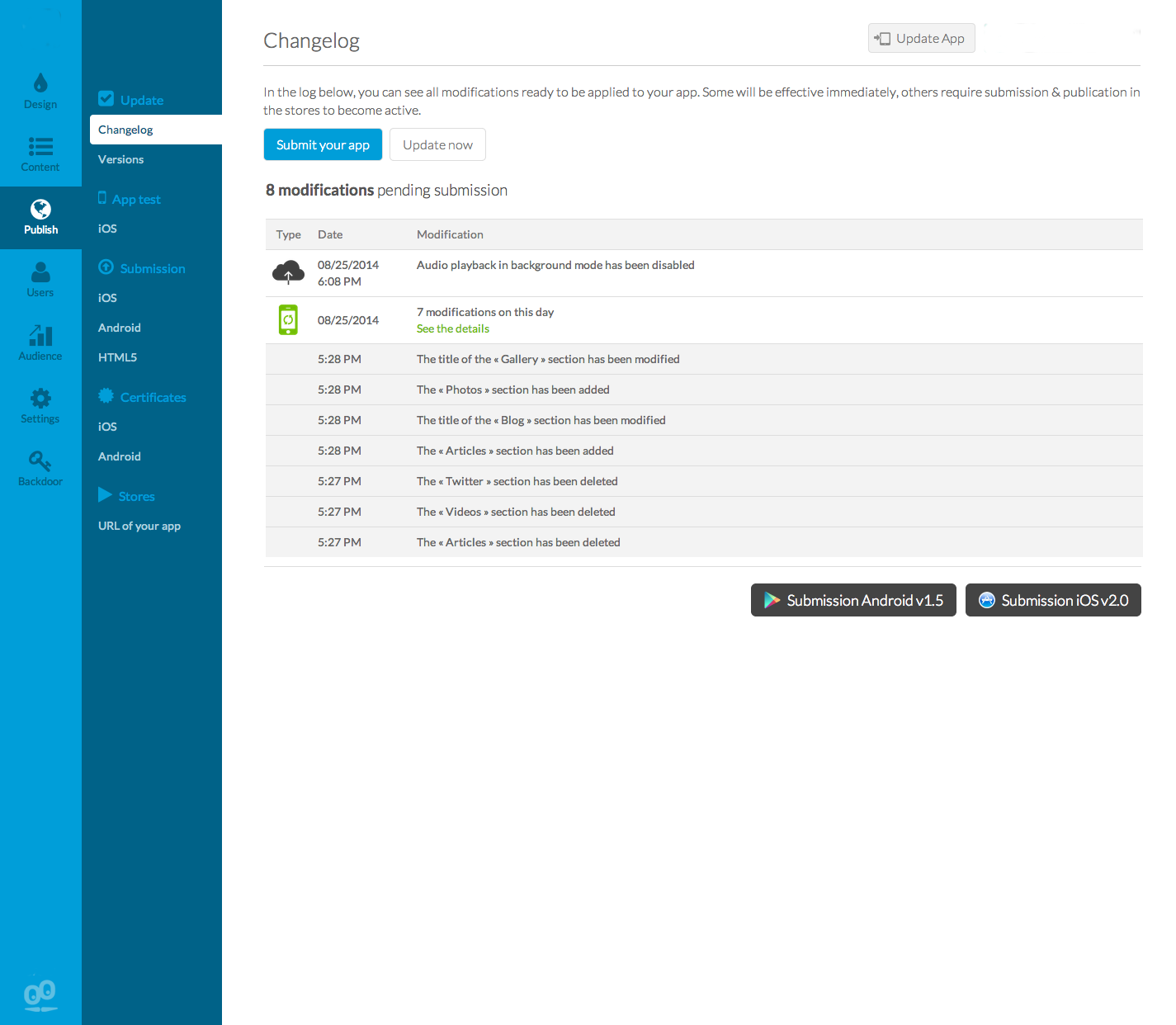
Task: Click Submission Android v1.5 button
Action: tap(853, 600)
